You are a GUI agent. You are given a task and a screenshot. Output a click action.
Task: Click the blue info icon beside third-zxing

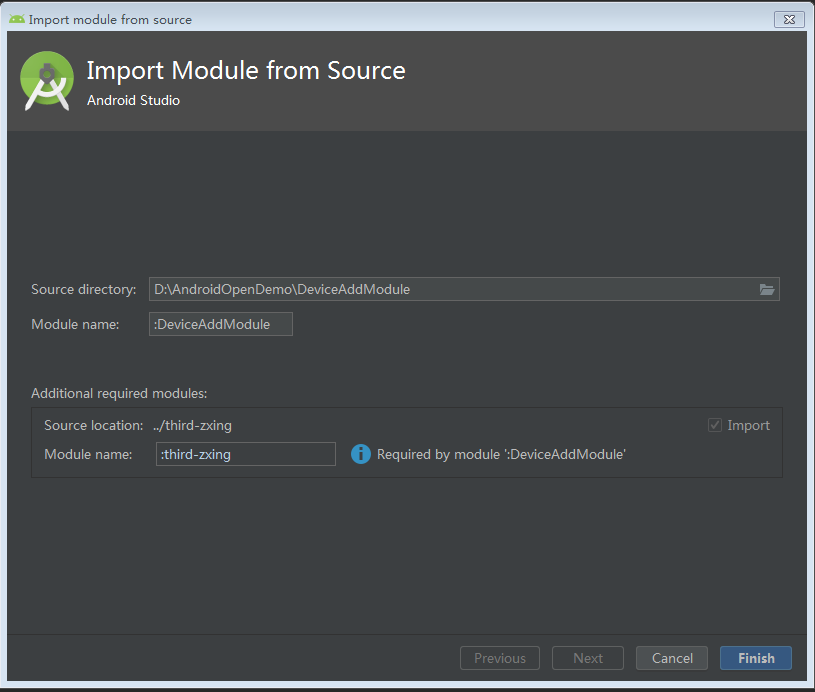pos(361,454)
